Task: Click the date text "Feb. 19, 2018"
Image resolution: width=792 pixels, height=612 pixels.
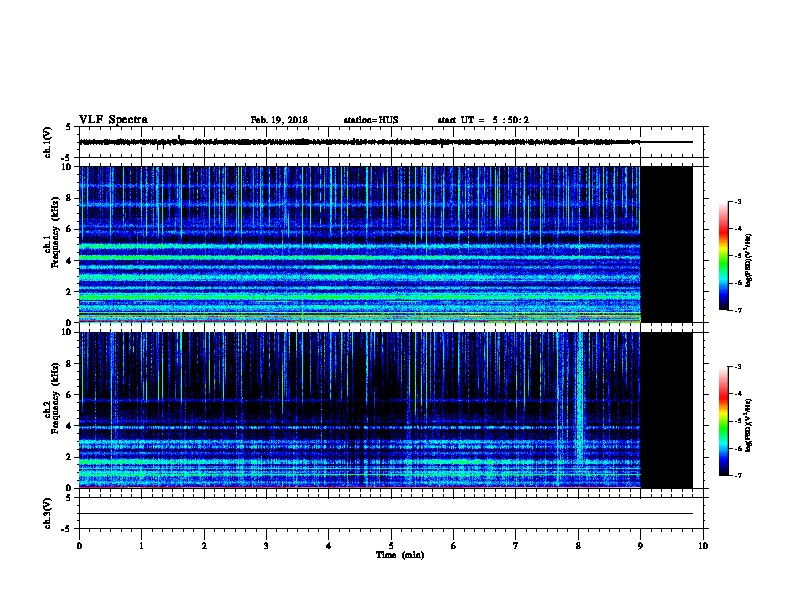Action: click(279, 120)
